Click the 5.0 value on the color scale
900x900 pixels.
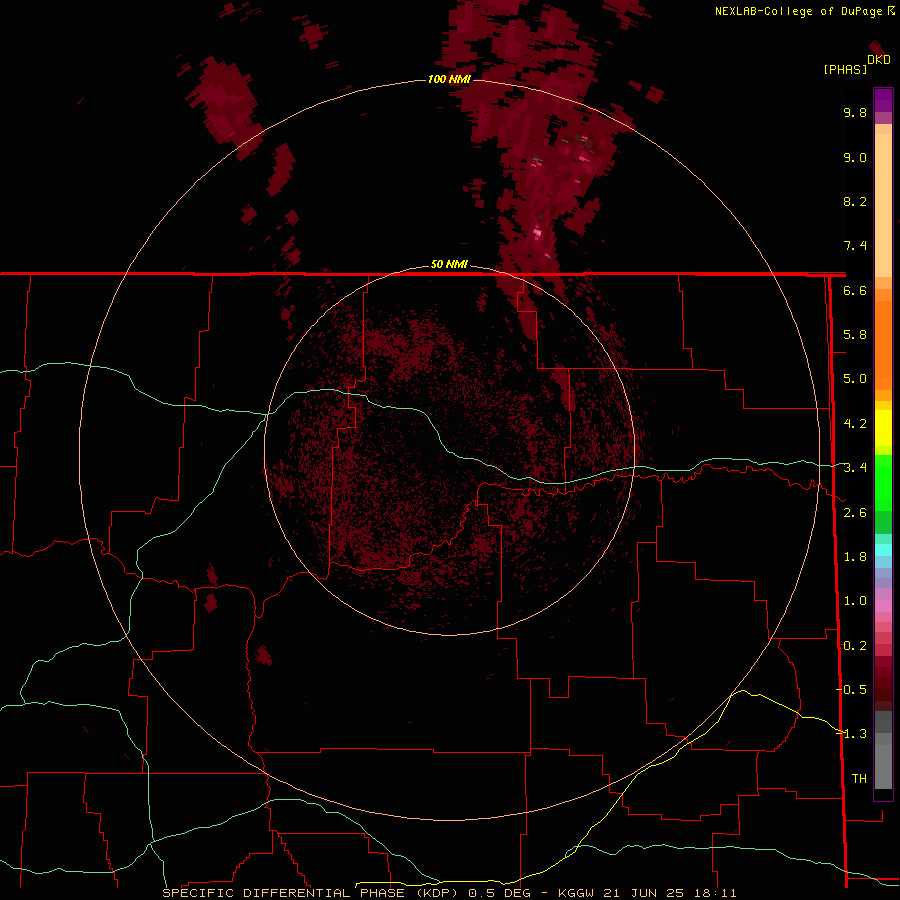click(855, 379)
